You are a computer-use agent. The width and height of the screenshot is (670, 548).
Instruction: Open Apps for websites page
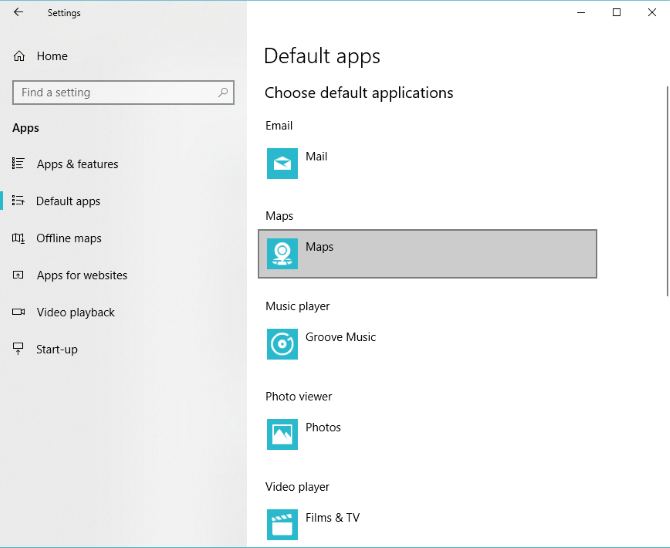[x=82, y=275]
